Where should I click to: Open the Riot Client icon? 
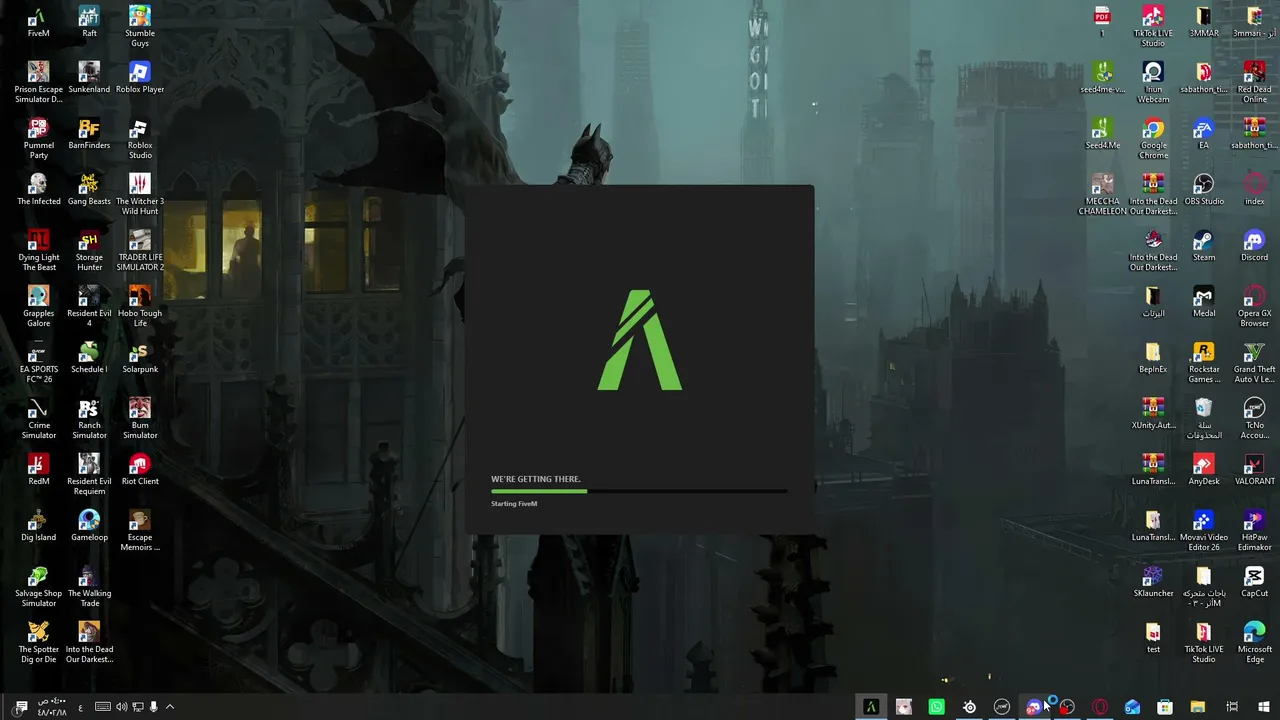pos(140,470)
